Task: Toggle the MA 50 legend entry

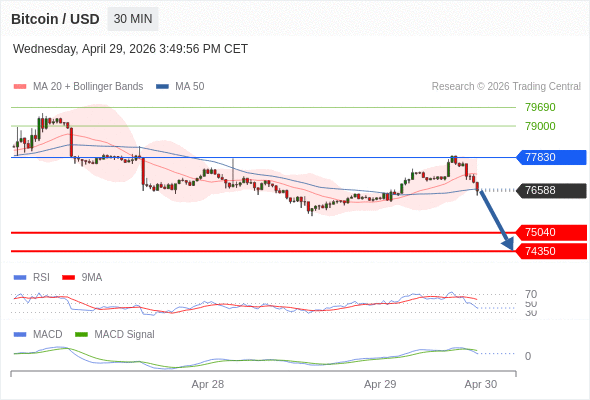Action: pyautogui.click(x=180, y=87)
